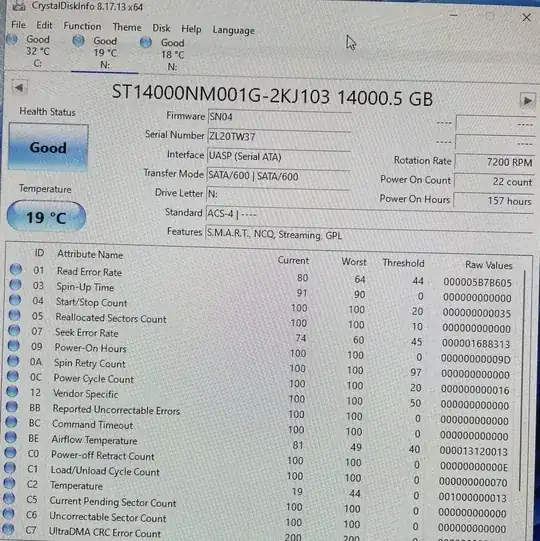The image size is (540, 541).
Task: Click the Worst column header
Action: tap(354, 262)
